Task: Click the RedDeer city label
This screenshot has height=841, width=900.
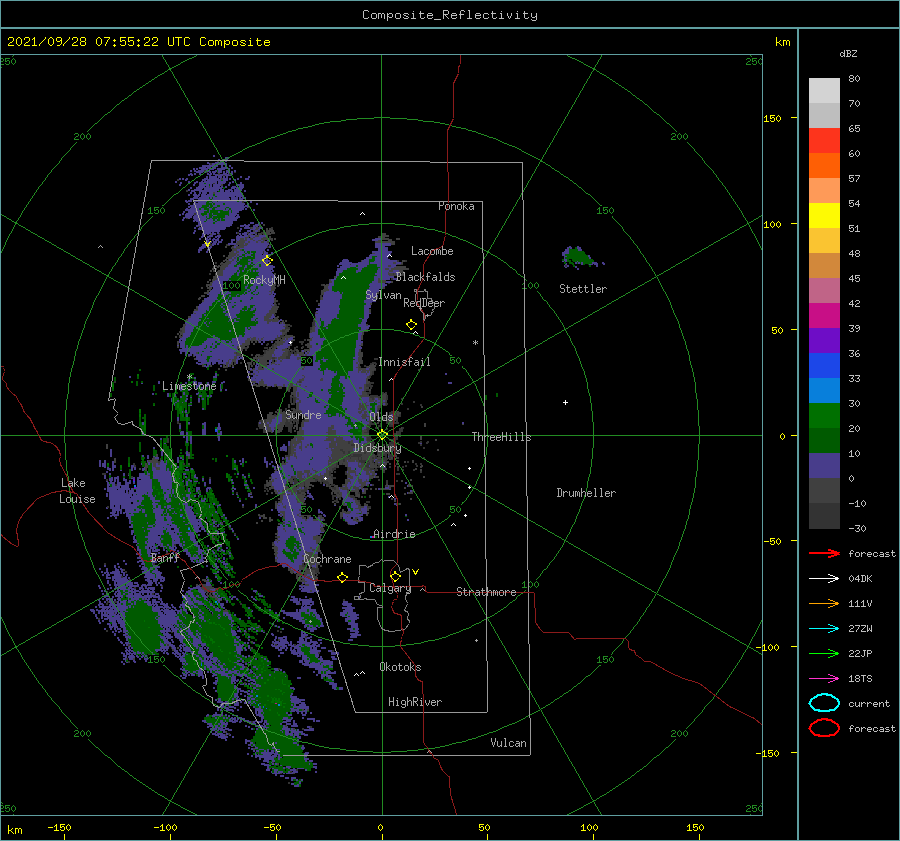Action: pyautogui.click(x=424, y=303)
